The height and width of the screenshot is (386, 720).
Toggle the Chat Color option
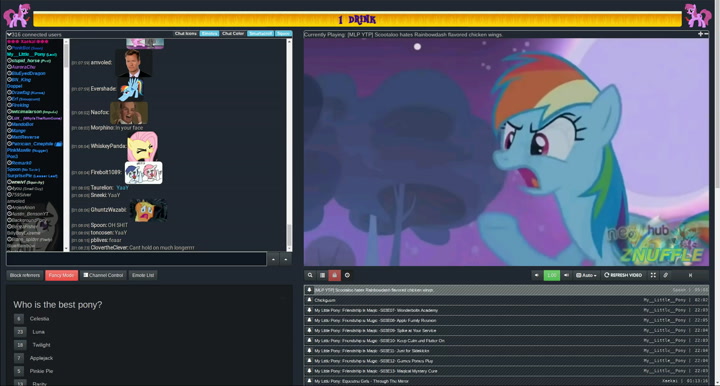[x=233, y=34]
